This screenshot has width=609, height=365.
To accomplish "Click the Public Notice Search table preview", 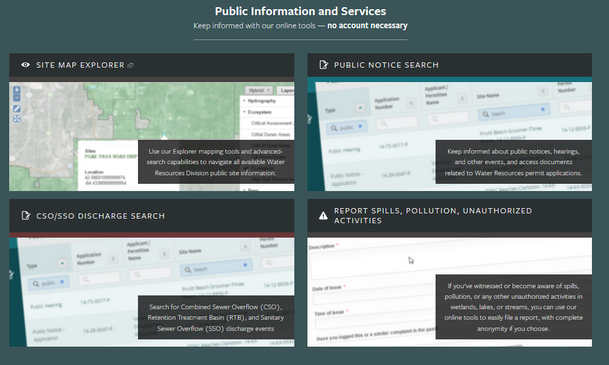I will [450, 136].
